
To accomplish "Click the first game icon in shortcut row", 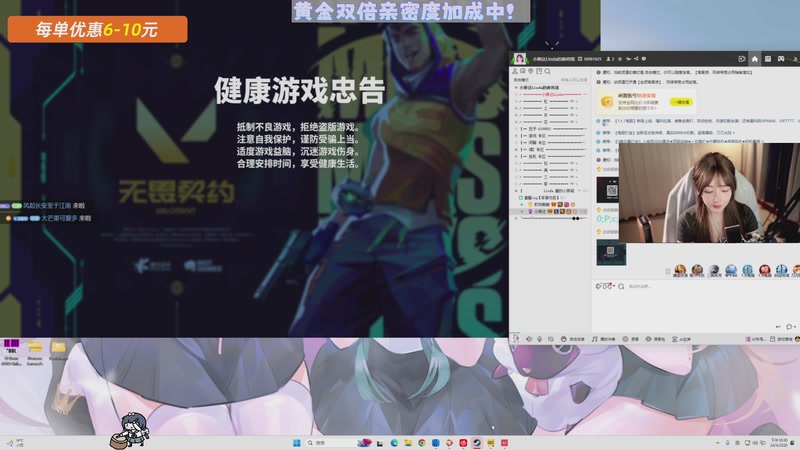I will [680, 270].
